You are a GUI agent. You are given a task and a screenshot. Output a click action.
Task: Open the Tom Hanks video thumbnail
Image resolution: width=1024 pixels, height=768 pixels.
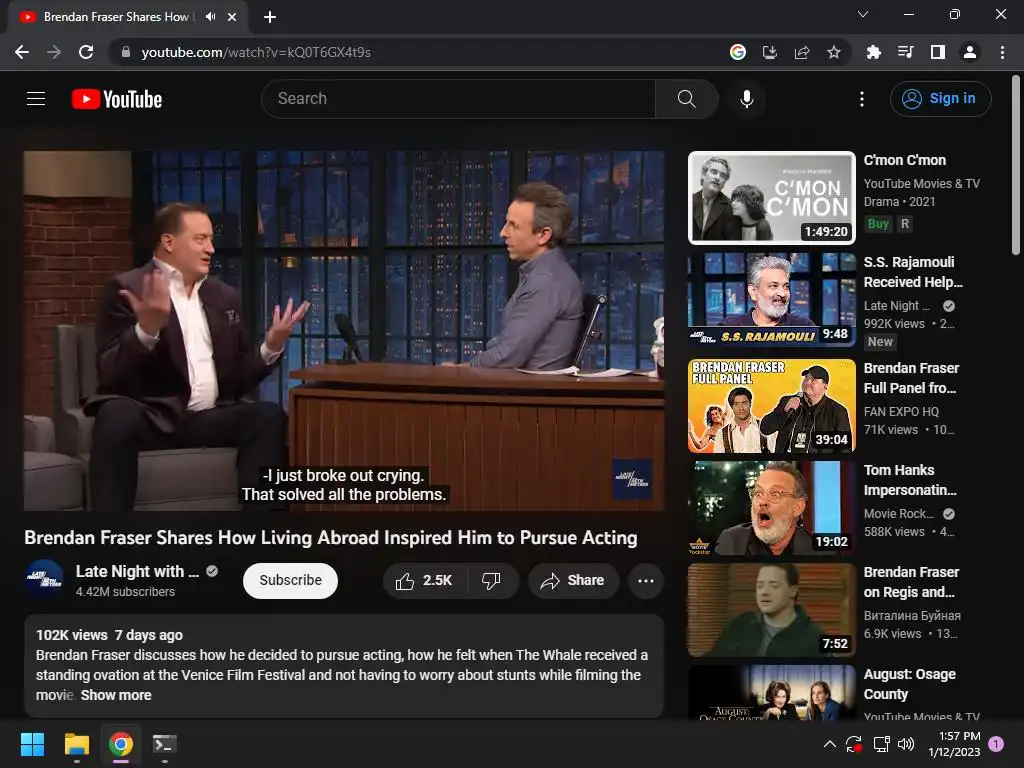[x=772, y=507]
